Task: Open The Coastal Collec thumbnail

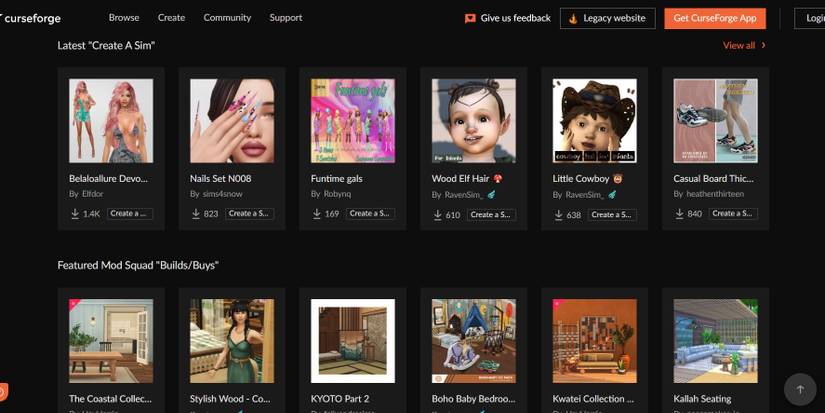Action: [111, 341]
